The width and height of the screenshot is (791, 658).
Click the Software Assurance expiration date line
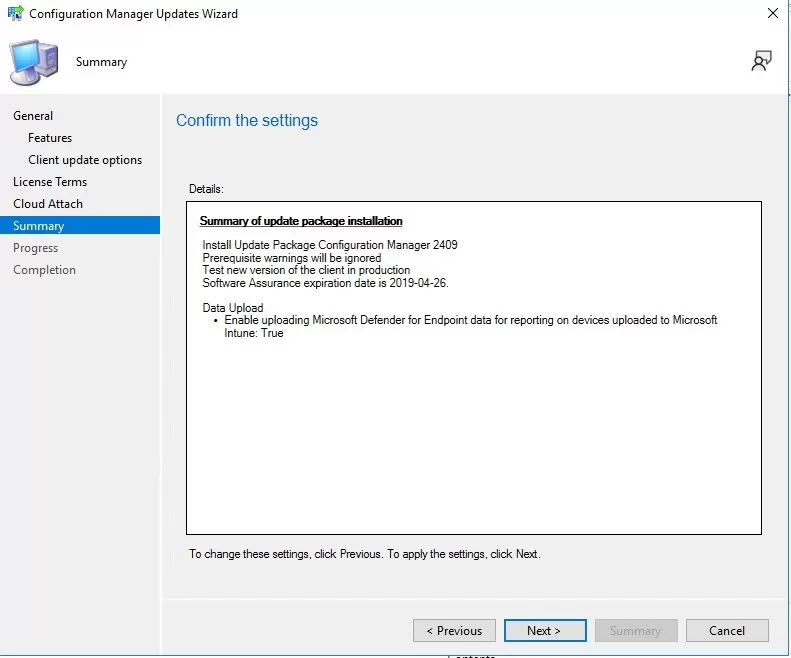pos(325,283)
